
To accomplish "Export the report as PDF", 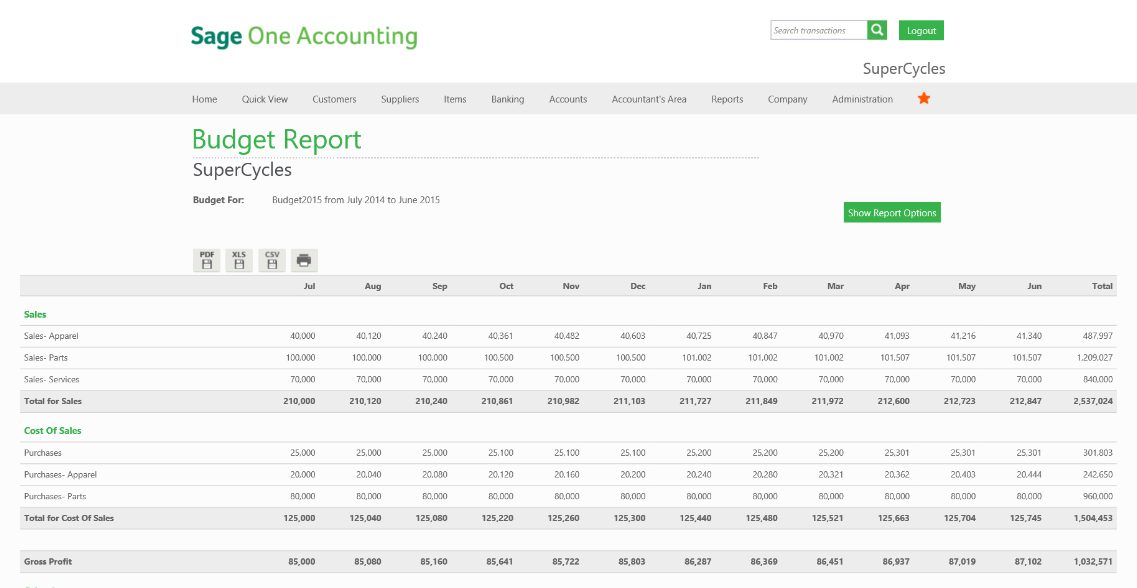I will click(x=207, y=260).
